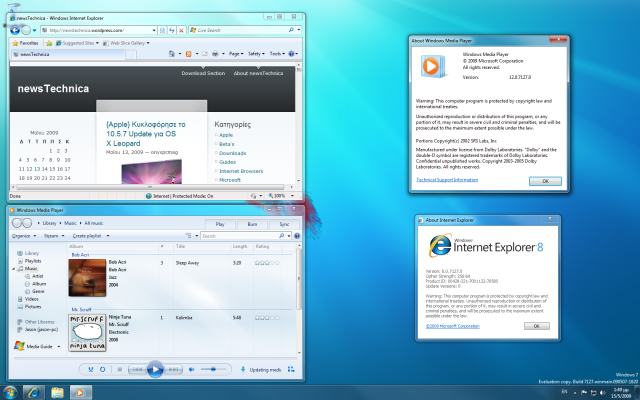The image size is (640, 400).
Task: Click the Ninja Tuna album cover
Action: pyautogui.click(x=87, y=333)
